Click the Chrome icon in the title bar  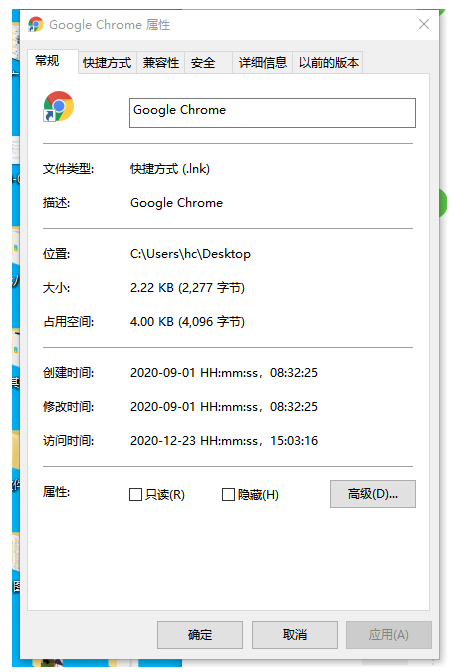pyautogui.click(x=36, y=24)
